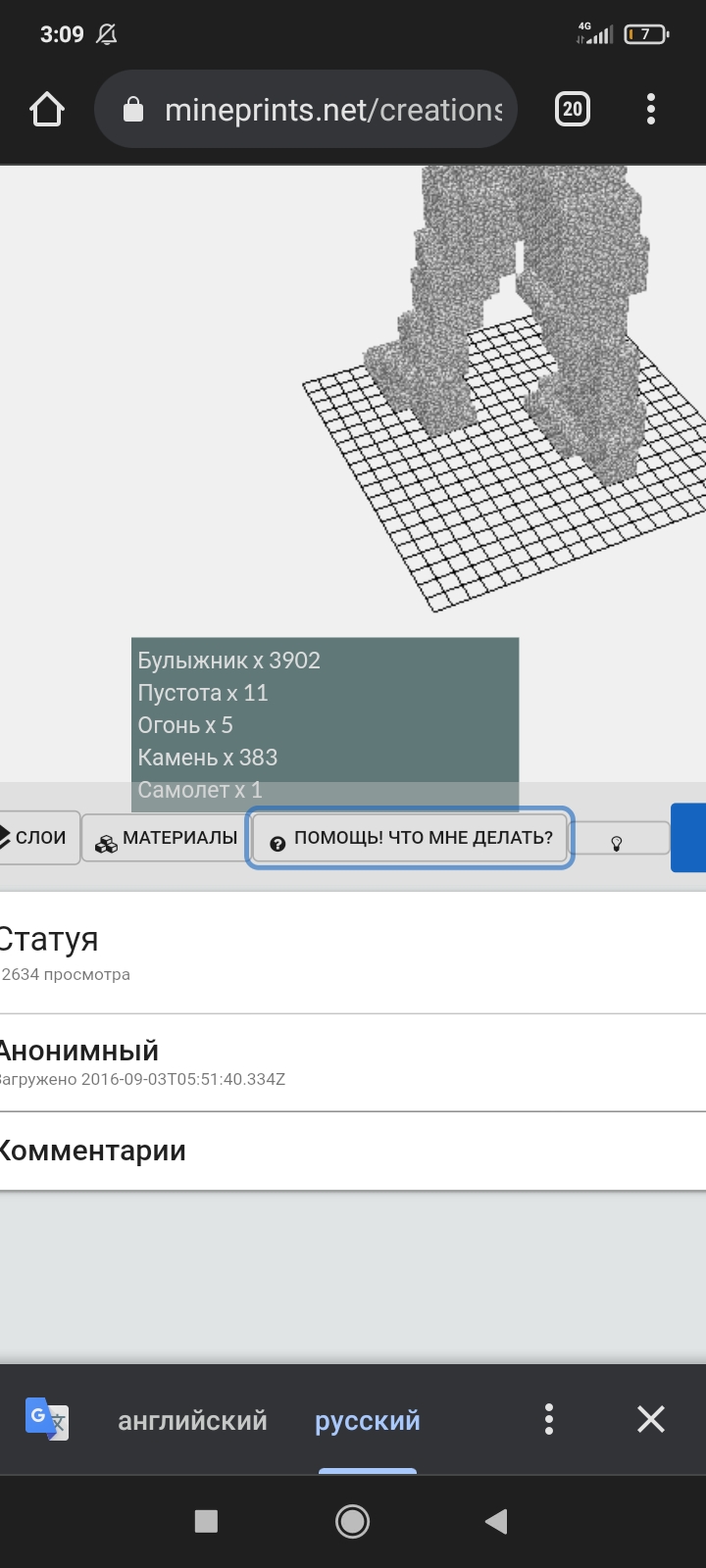Tap the lightbulb button
The height and width of the screenshot is (1568, 706).
(x=619, y=840)
